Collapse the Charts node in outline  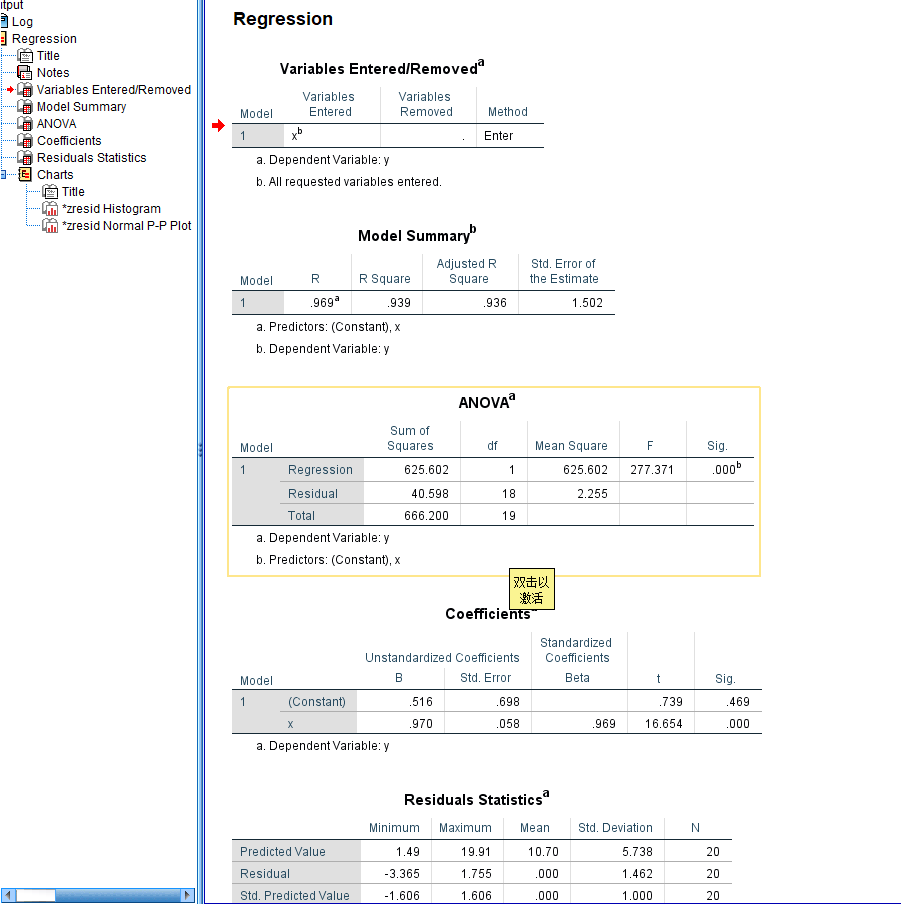pos(3,175)
